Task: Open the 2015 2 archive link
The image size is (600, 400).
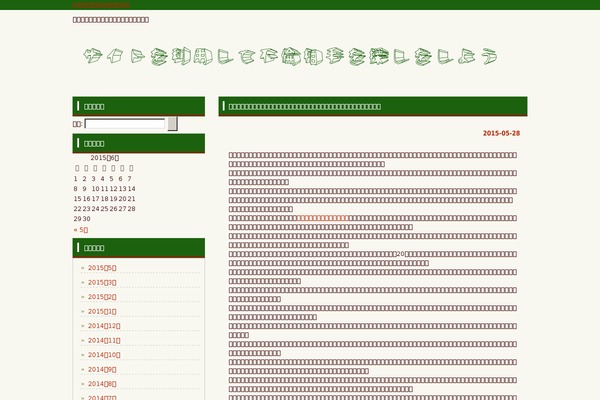Action: pos(102,297)
